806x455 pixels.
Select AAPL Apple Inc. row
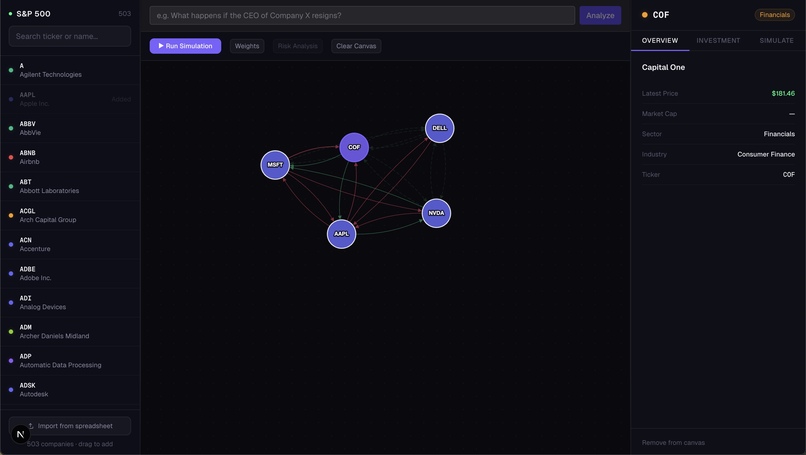tap(70, 99)
